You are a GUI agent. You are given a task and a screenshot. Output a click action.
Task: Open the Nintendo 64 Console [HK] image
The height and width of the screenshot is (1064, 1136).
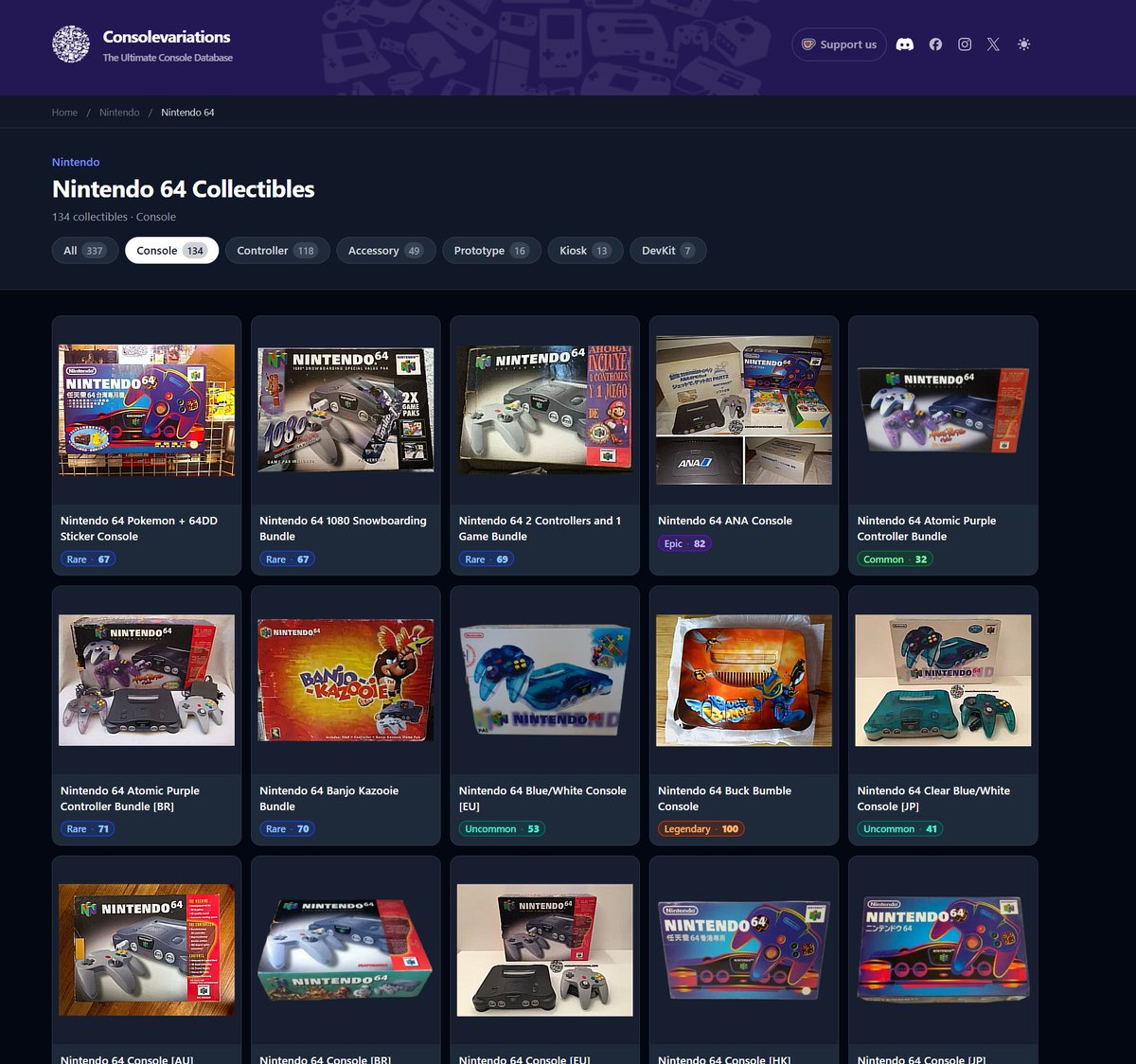click(744, 949)
